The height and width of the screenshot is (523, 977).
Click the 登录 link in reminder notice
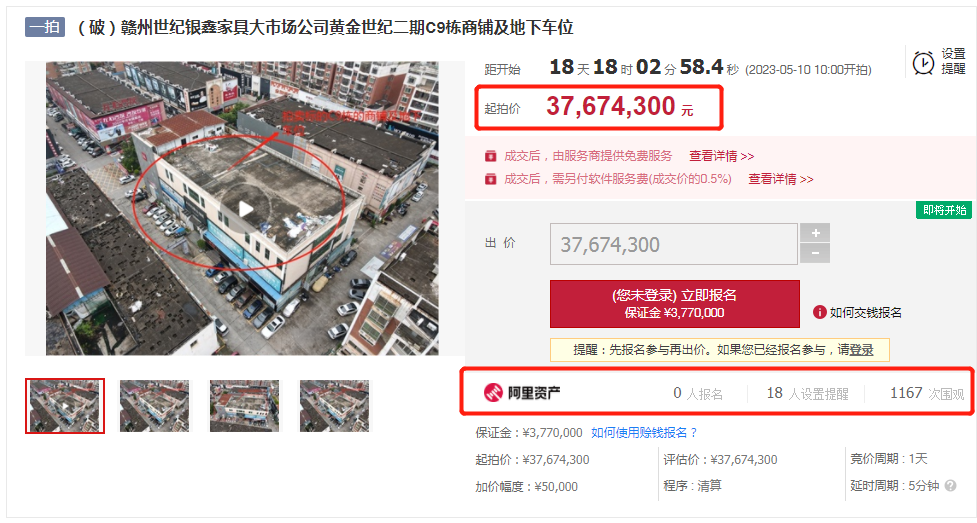coord(862,350)
